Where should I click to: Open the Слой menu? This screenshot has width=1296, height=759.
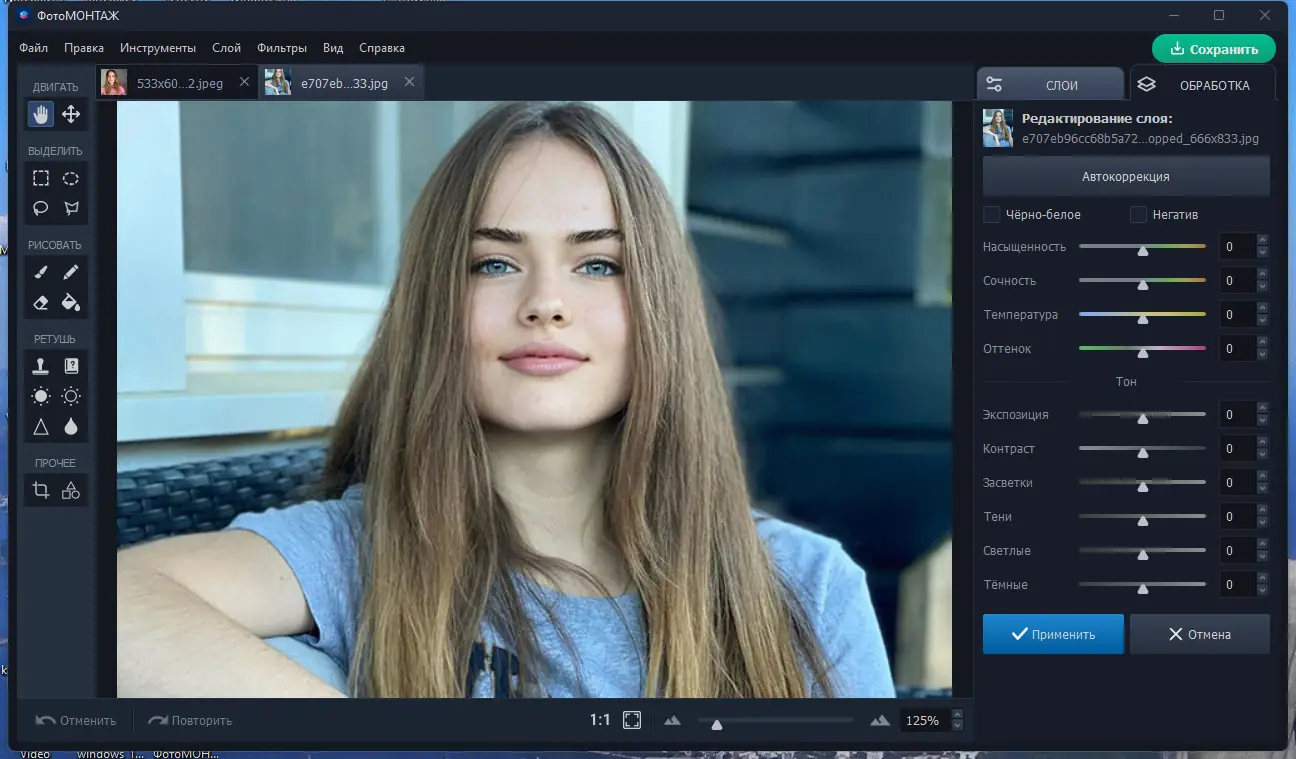(x=226, y=48)
